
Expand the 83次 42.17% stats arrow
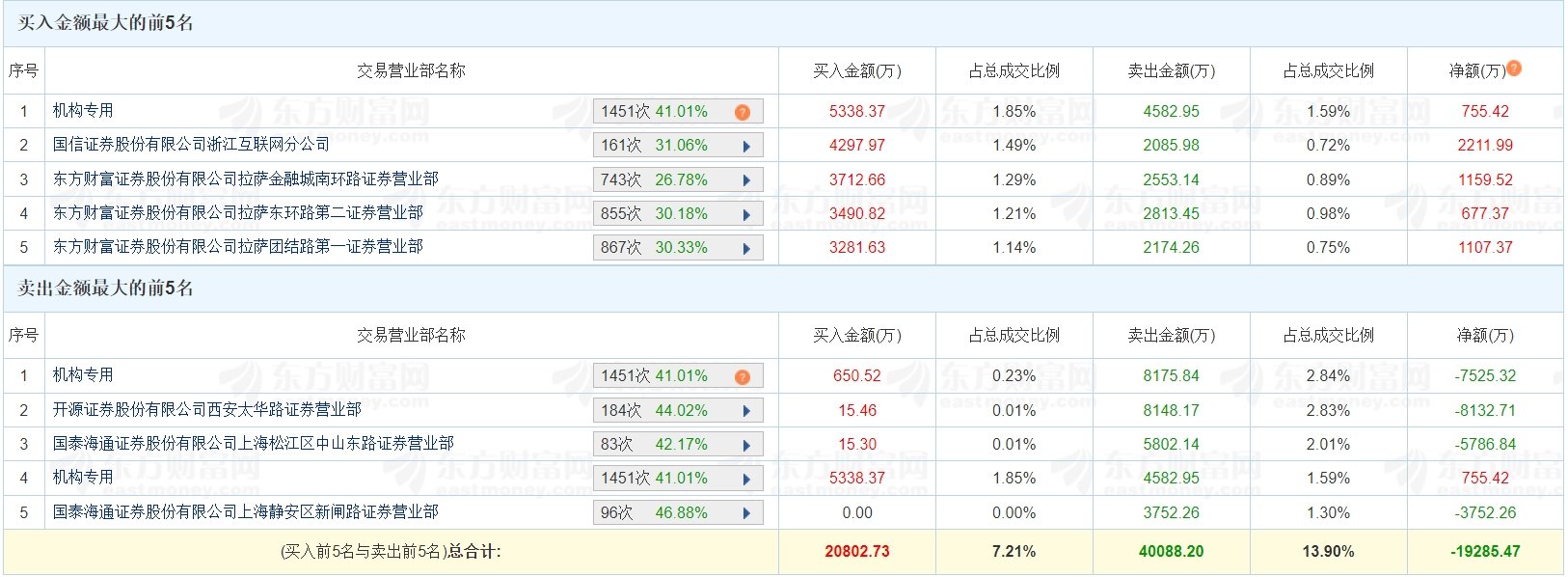746,445
